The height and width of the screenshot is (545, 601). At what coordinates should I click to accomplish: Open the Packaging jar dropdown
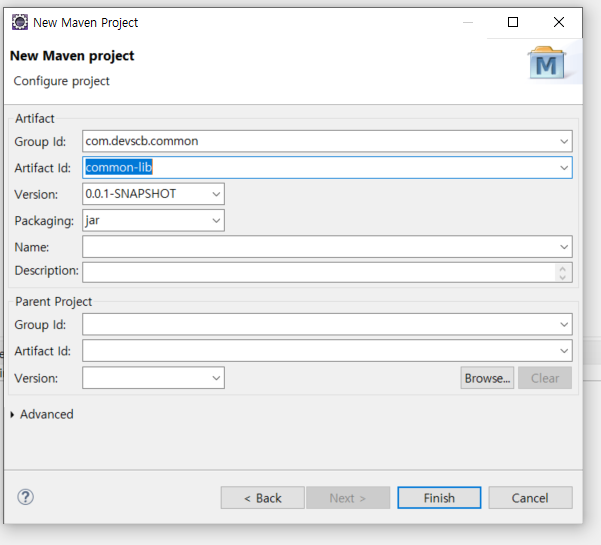216,221
